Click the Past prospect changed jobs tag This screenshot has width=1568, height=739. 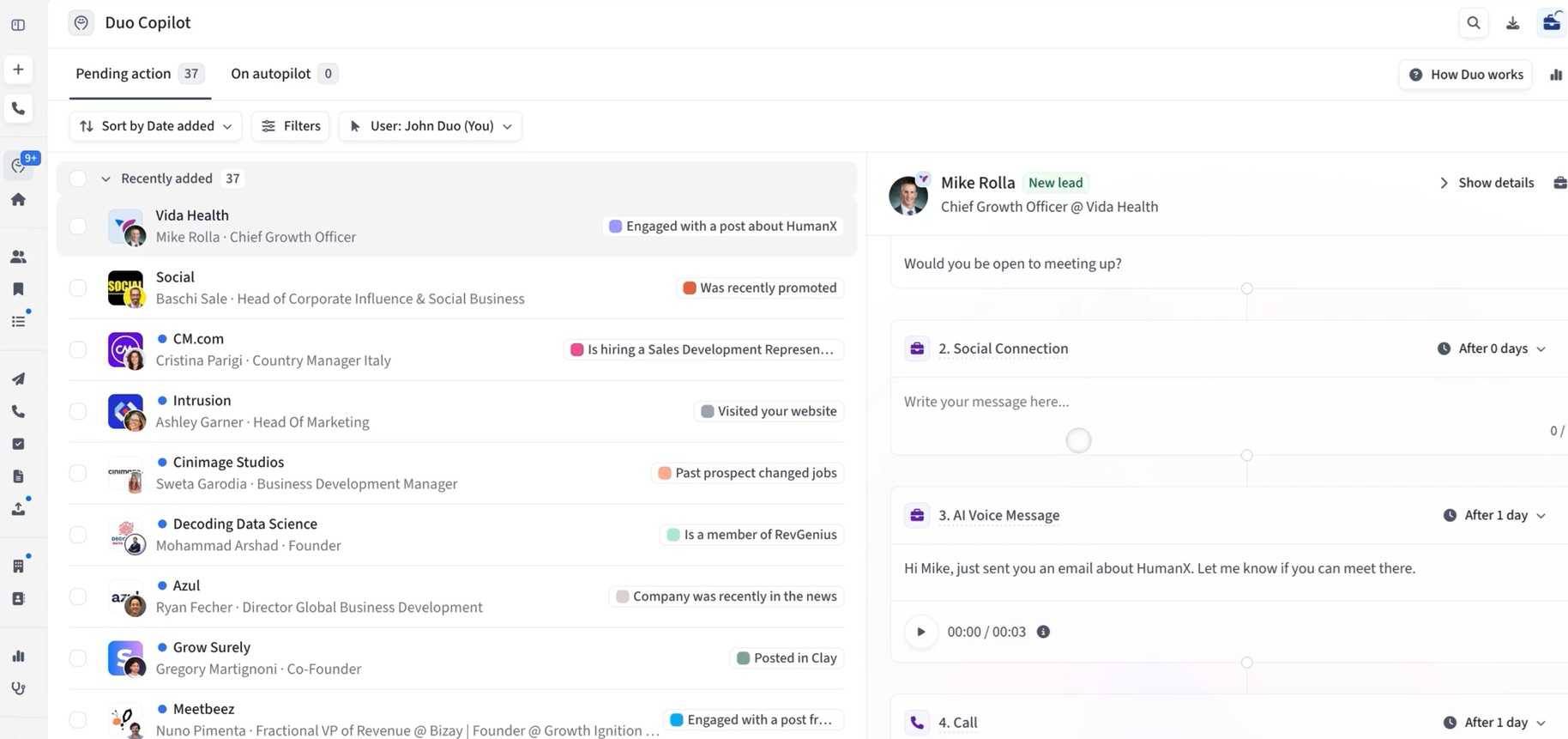point(747,473)
